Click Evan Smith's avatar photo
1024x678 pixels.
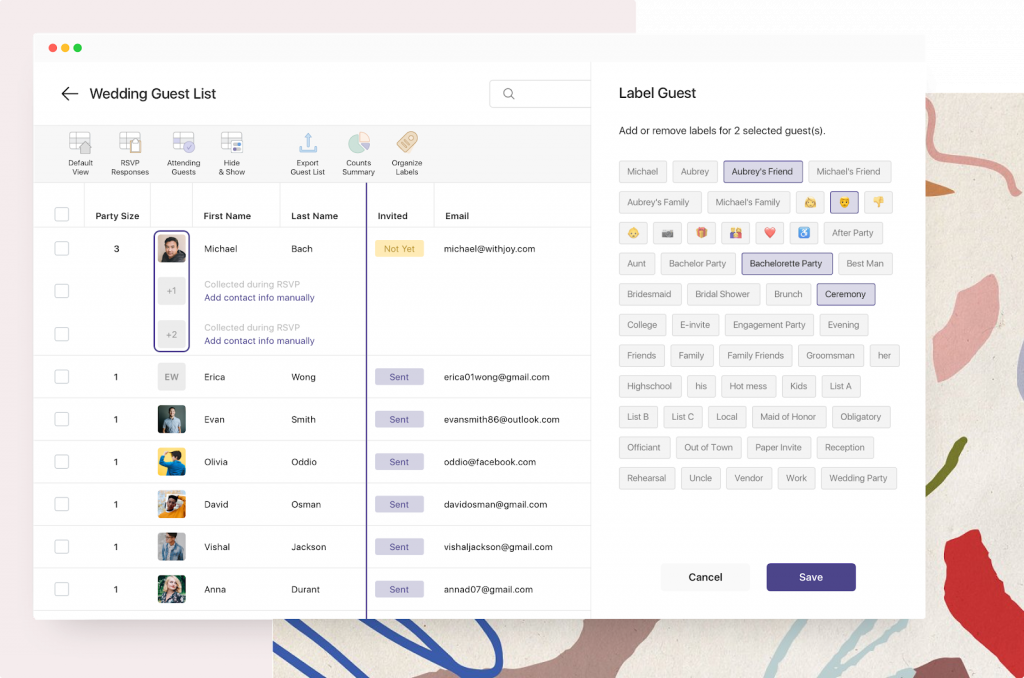(172, 419)
